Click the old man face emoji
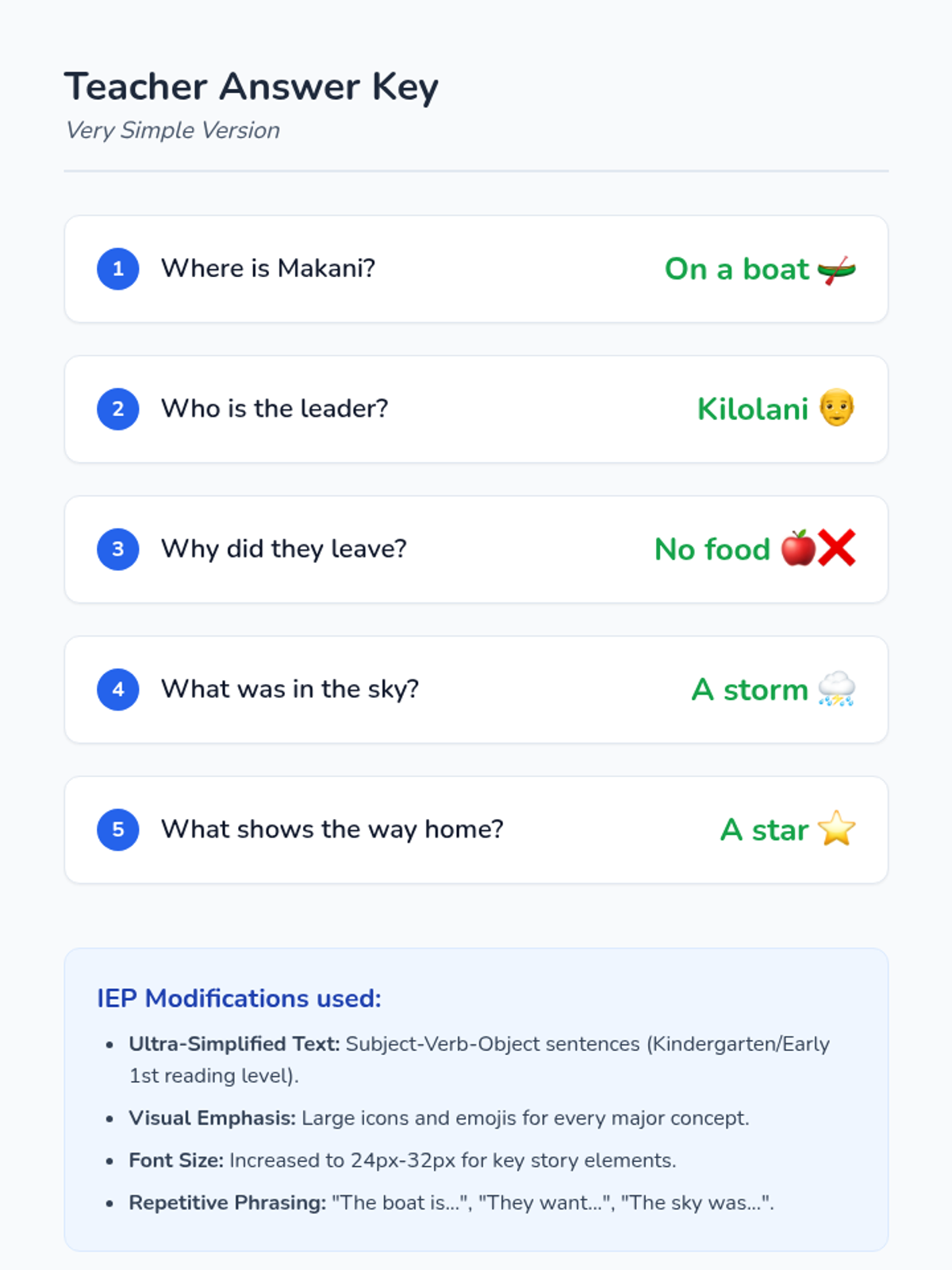This screenshot has height=1270, width=952. tap(836, 408)
